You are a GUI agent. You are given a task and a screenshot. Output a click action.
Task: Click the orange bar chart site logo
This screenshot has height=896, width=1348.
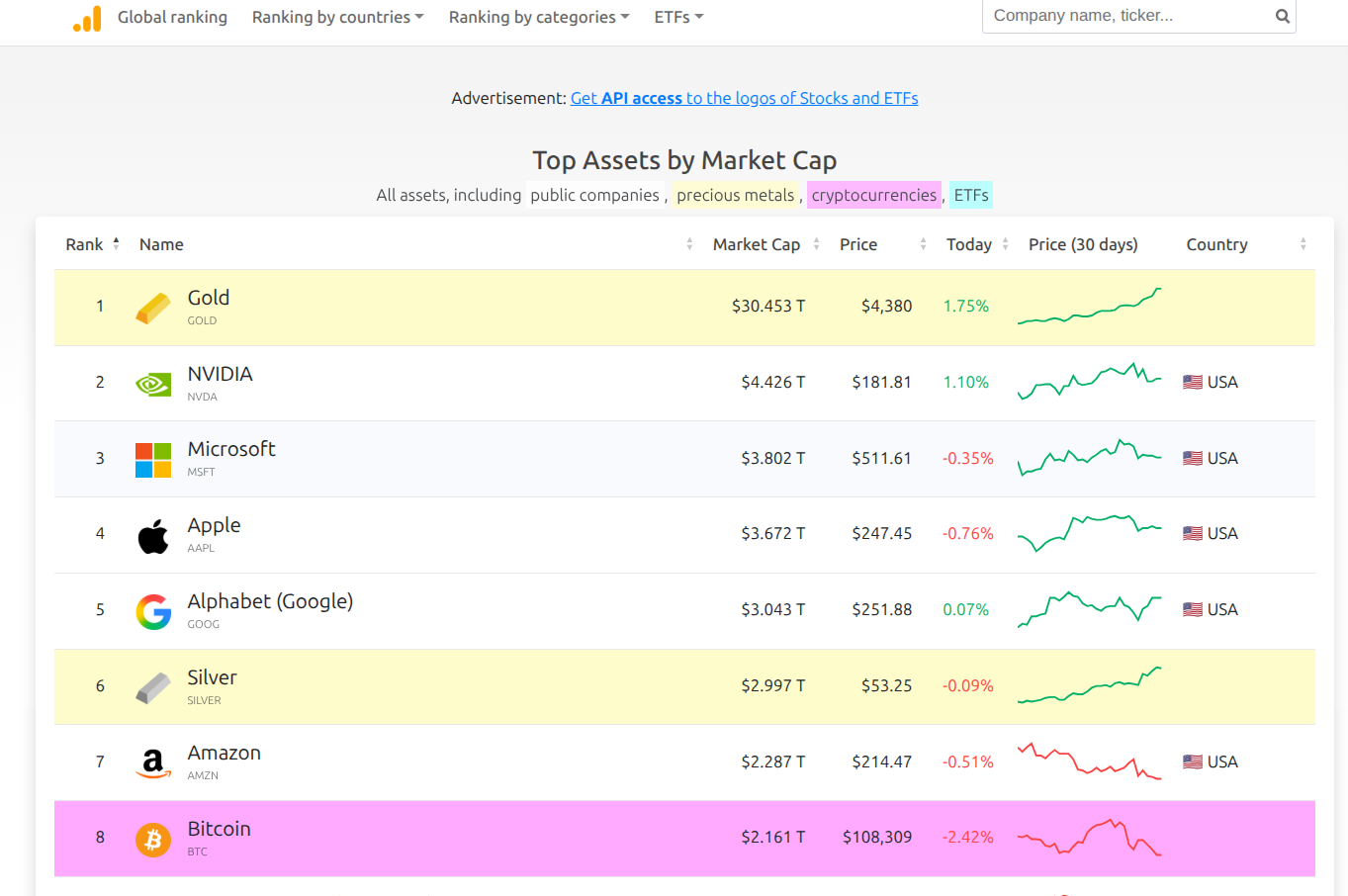click(x=87, y=19)
